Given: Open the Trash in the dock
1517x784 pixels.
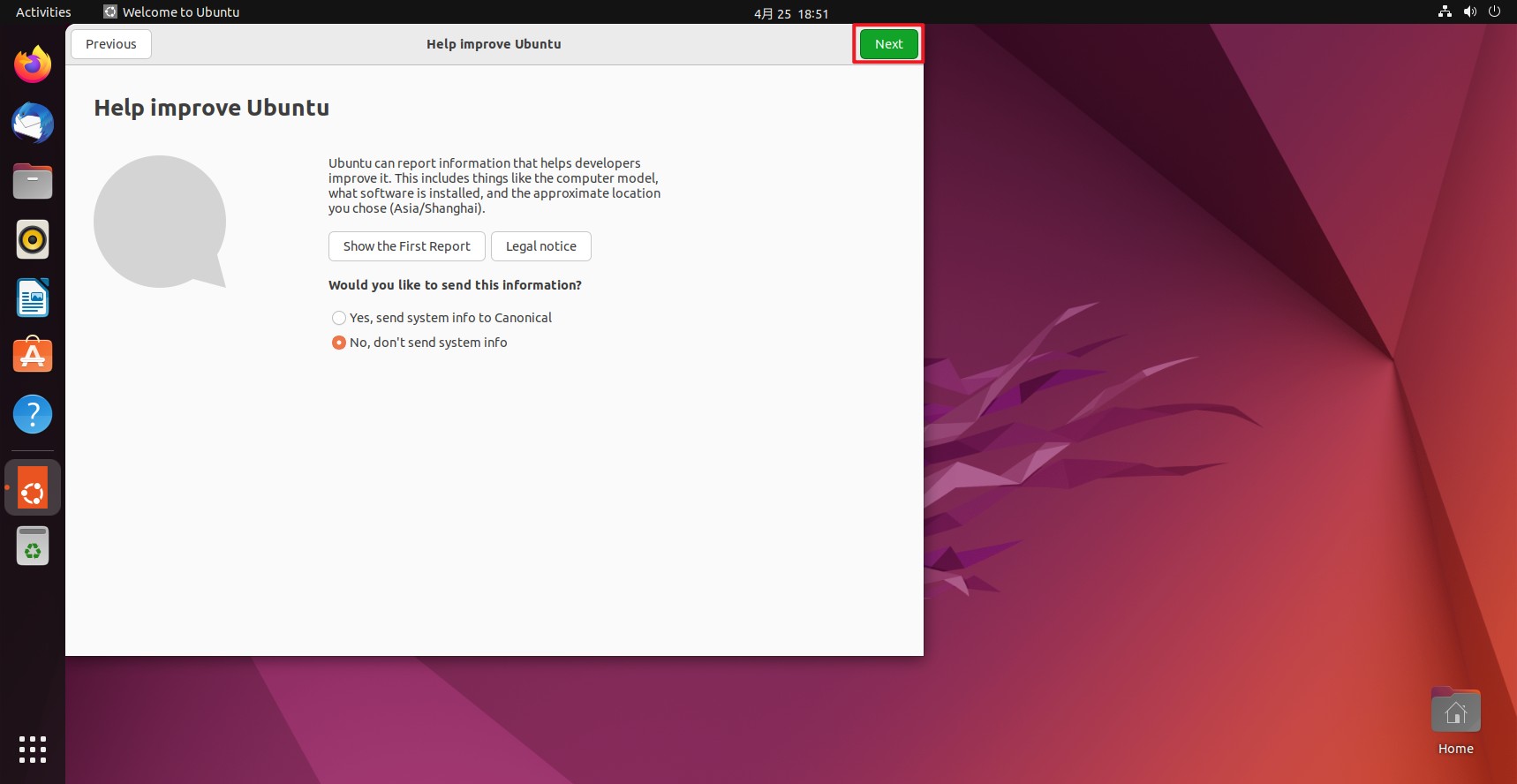Looking at the screenshot, I should pos(33,546).
